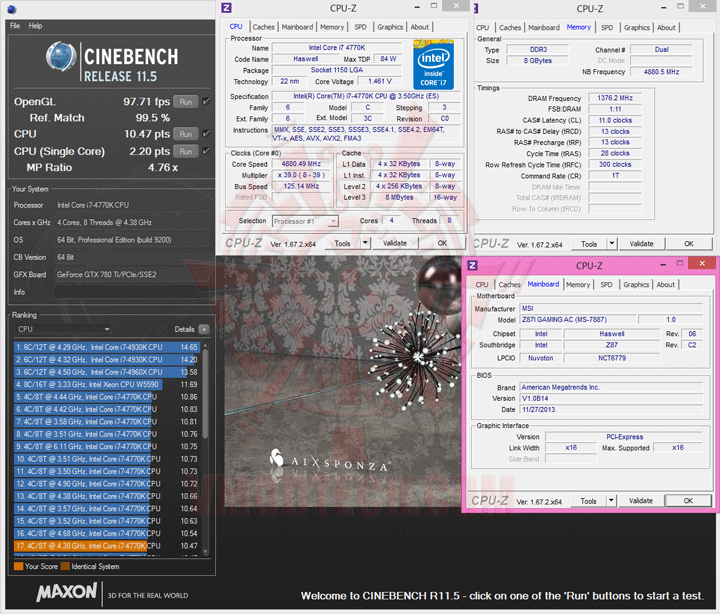Click OK in CPU-Z CPU window
The height and width of the screenshot is (614, 720).
(442, 243)
